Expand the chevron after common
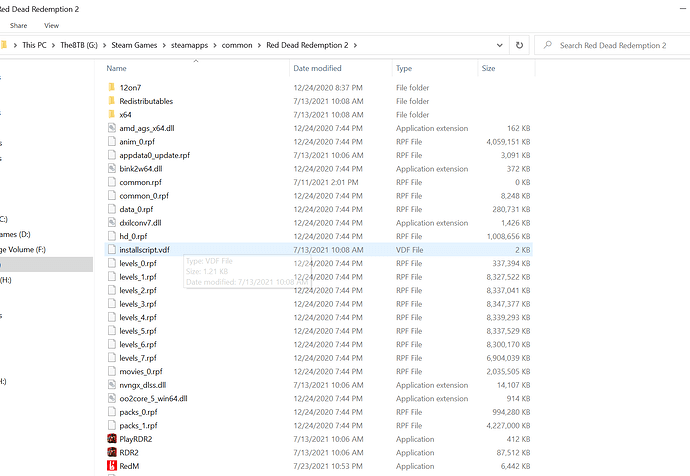This screenshot has width=690, height=476. [259, 45]
